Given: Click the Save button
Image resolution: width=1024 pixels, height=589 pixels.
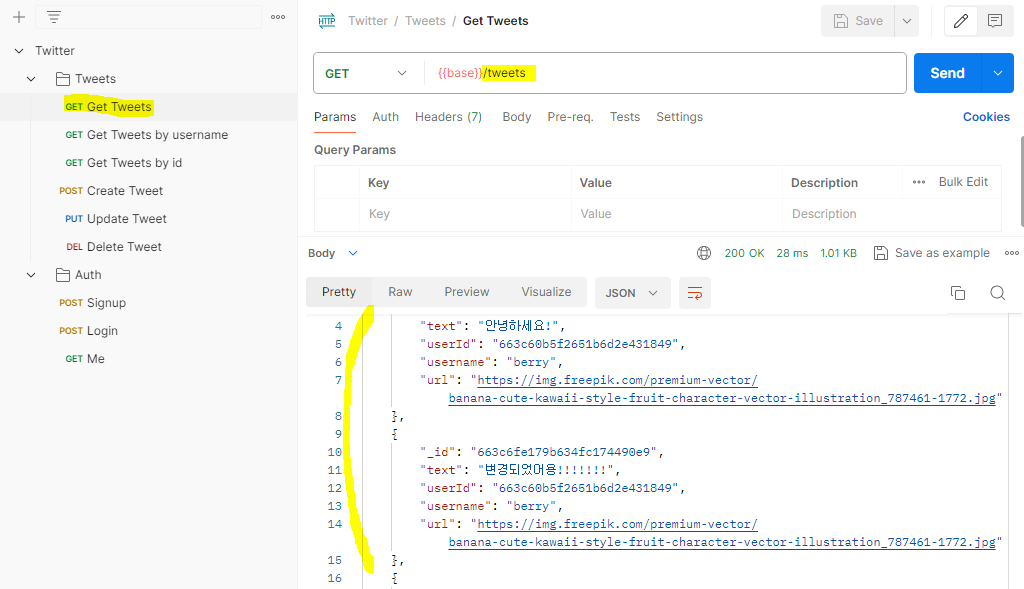Looking at the screenshot, I should tap(858, 21).
